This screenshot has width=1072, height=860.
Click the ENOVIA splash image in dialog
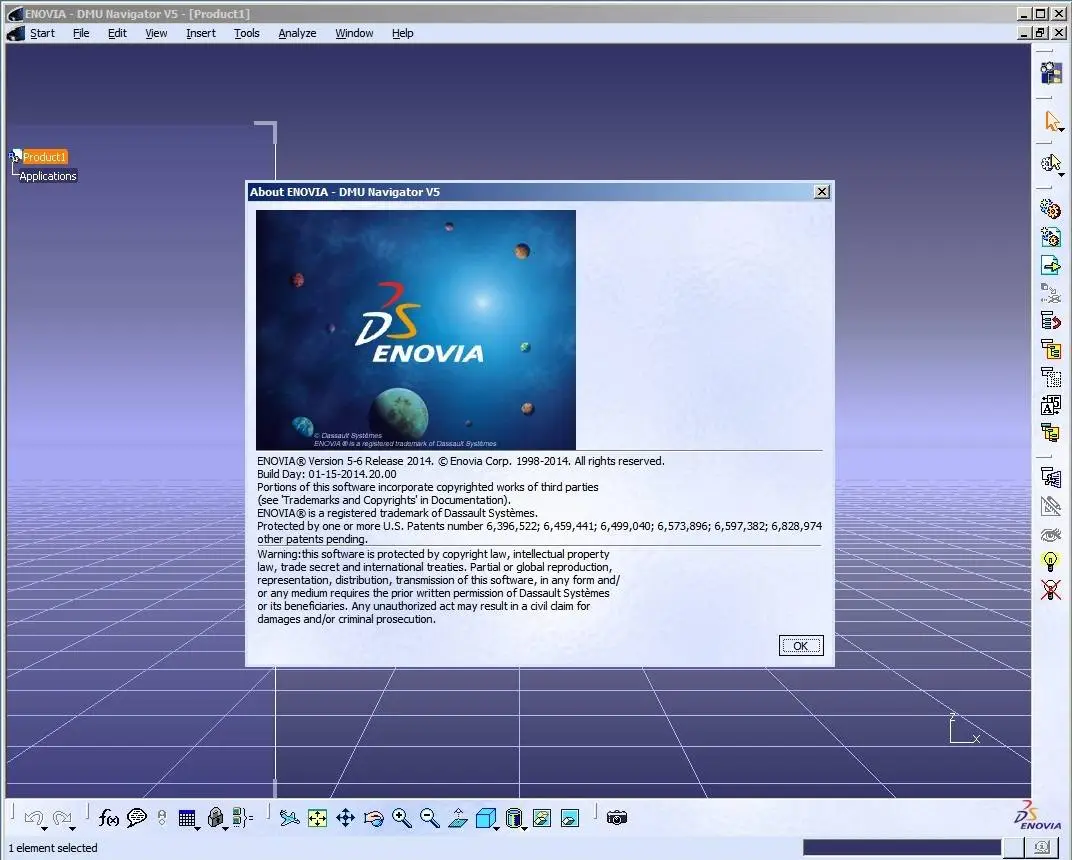[x=416, y=330]
